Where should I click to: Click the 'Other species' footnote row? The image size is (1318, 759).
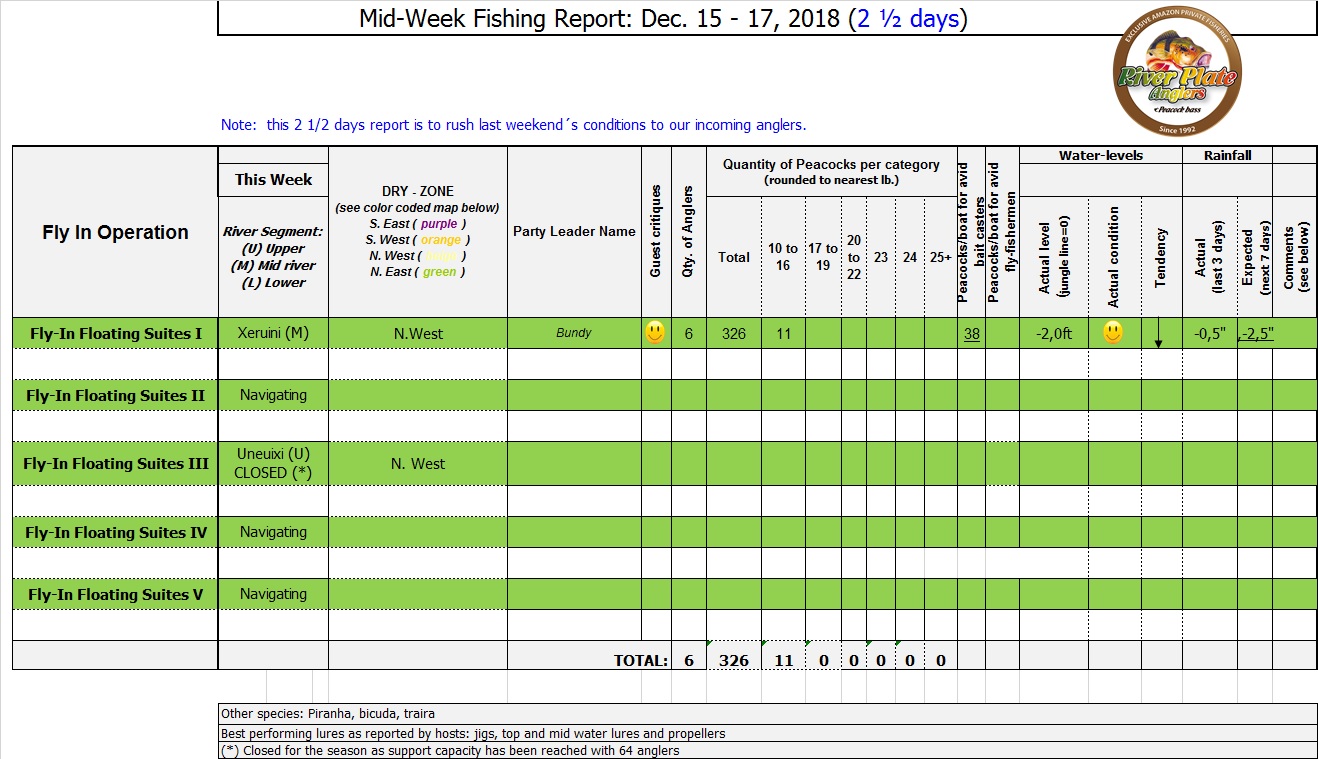[x=328, y=714]
